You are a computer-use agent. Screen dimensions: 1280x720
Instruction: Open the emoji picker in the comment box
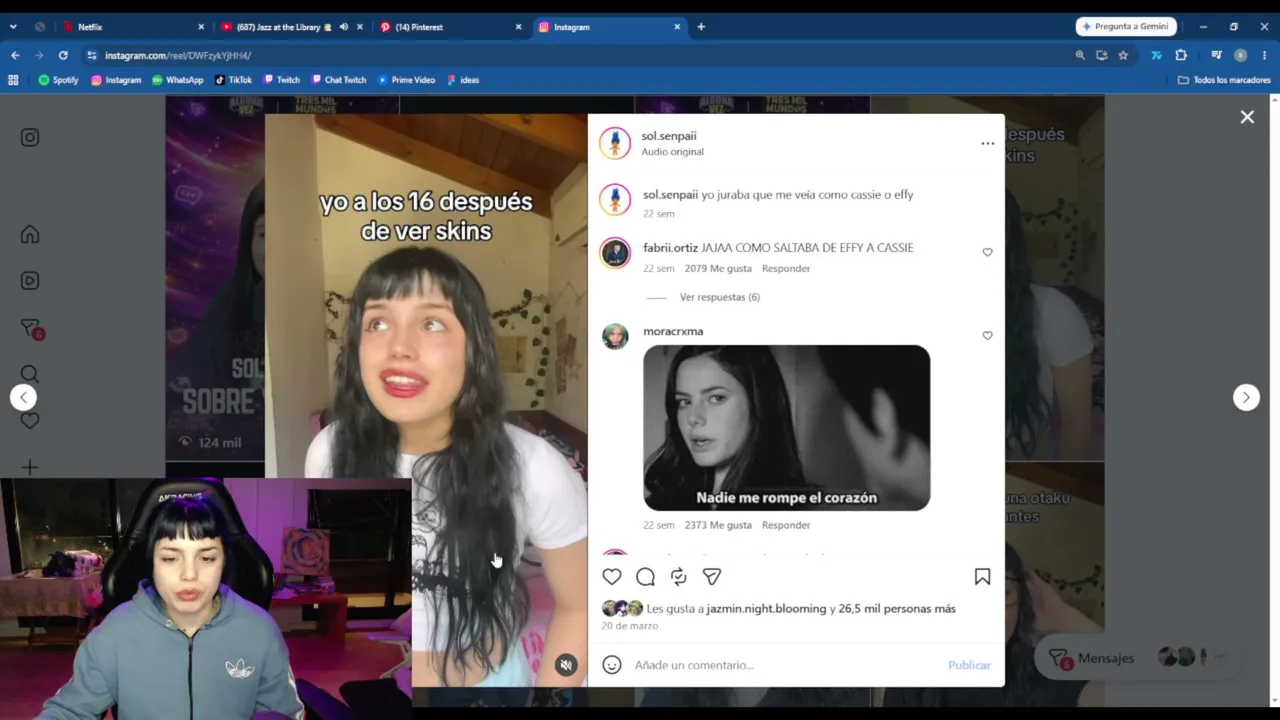(x=612, y=665)
